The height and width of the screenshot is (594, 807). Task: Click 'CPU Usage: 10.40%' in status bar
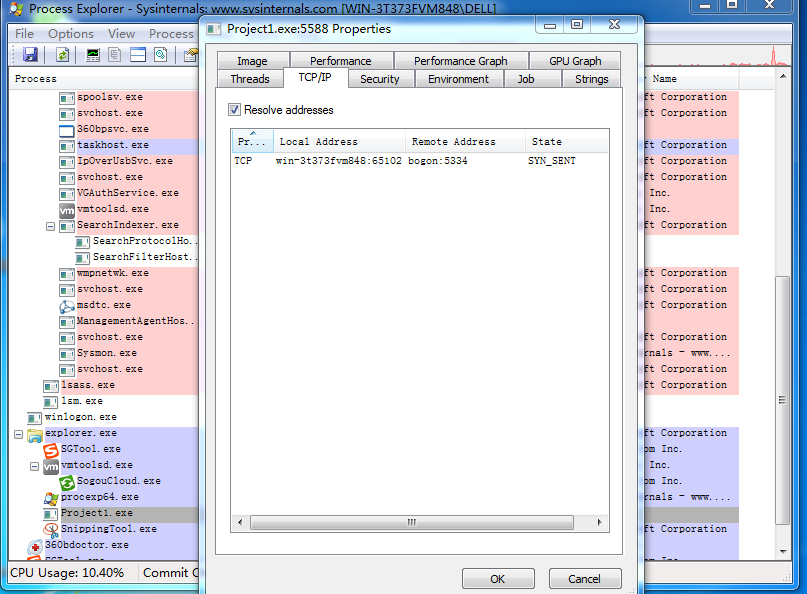(x=67, y=573)
